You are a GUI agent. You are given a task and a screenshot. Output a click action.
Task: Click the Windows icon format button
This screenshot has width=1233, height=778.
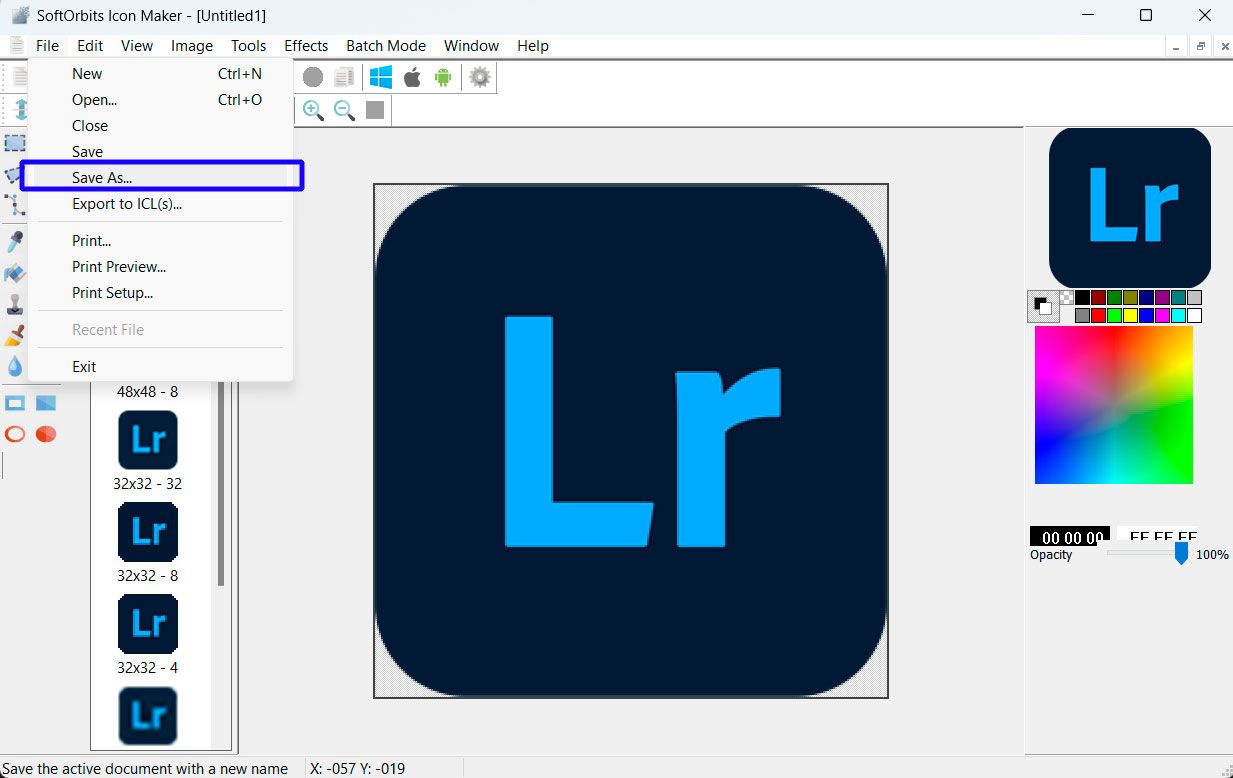(x=381, y=77)
